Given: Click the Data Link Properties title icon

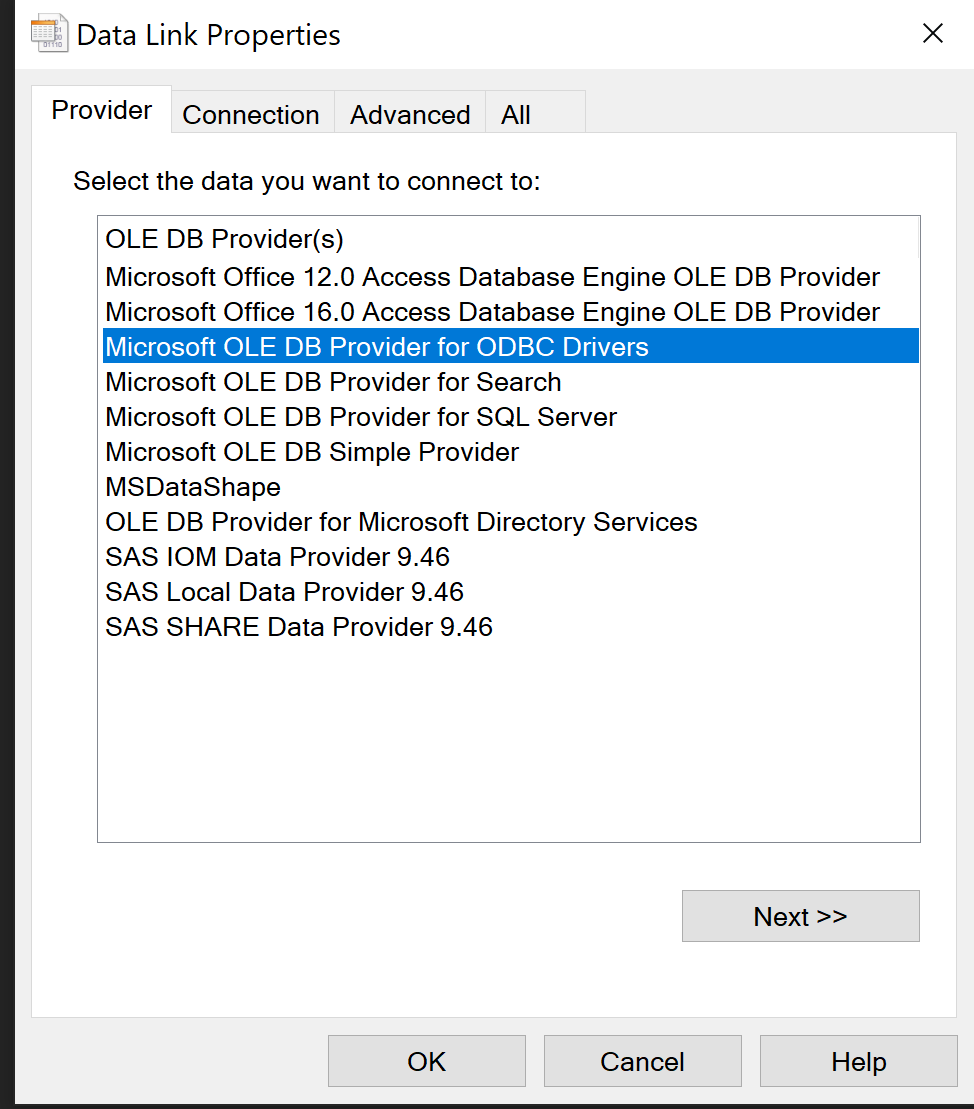Looking at the screenshot, I should [x=49, y=34].
